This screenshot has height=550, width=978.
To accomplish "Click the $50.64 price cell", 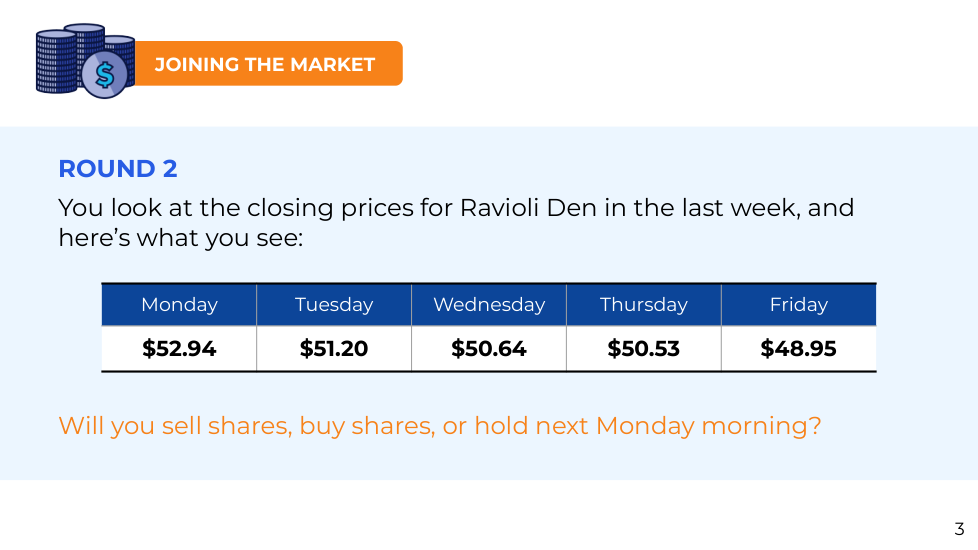I will pyautogui.click(x=489, y=349).
